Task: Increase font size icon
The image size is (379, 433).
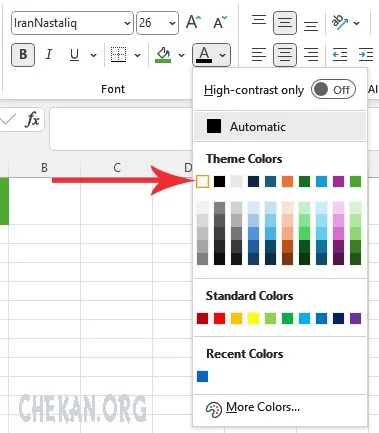Action: coord(193,23)
